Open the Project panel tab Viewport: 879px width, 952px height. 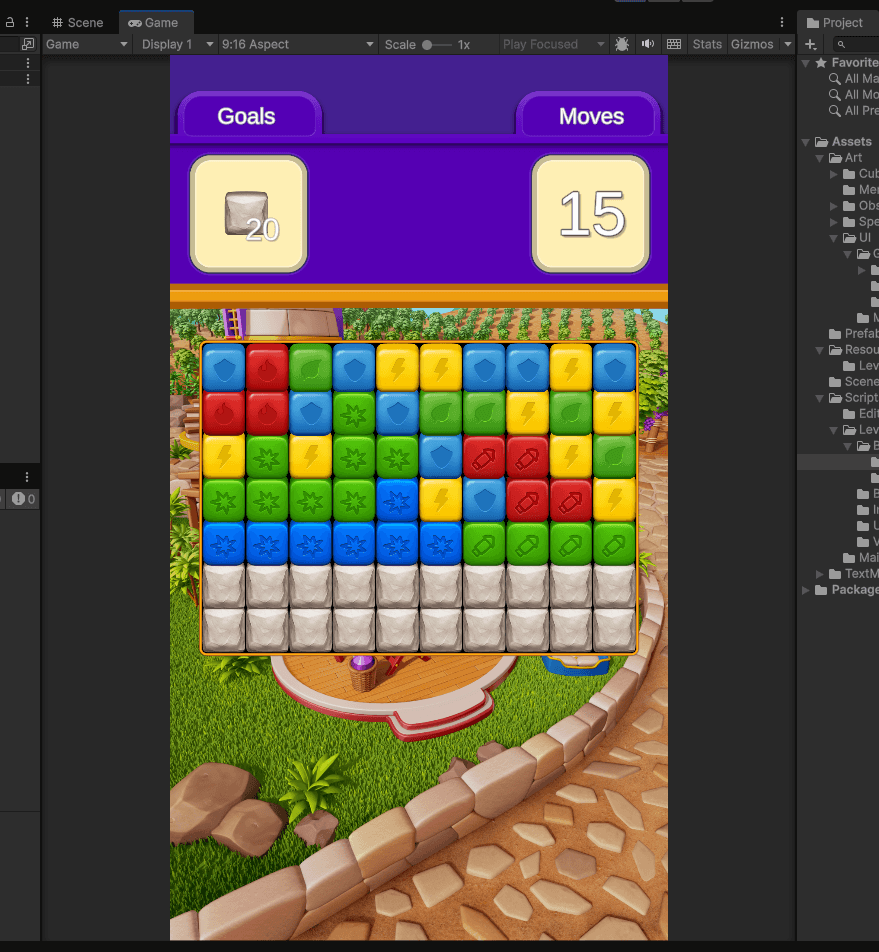point(835,22)
